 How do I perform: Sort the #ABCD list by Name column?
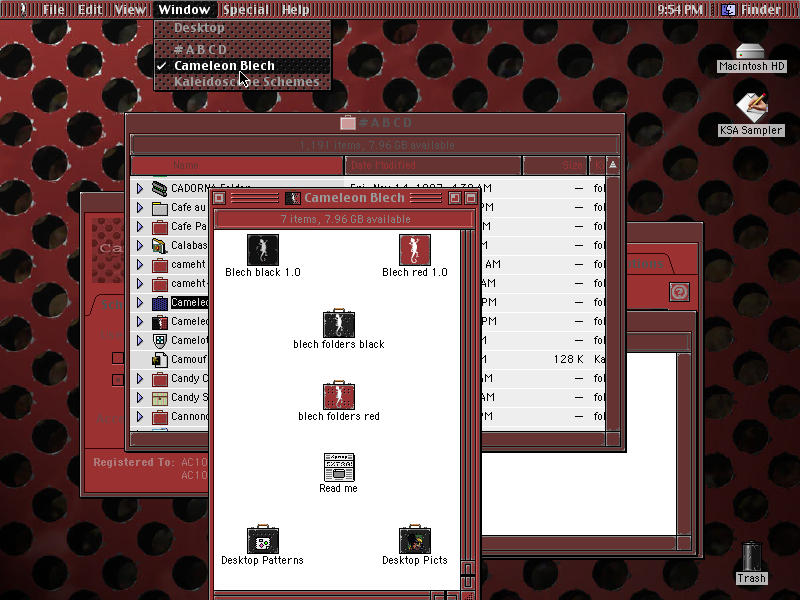pos(237,165)
